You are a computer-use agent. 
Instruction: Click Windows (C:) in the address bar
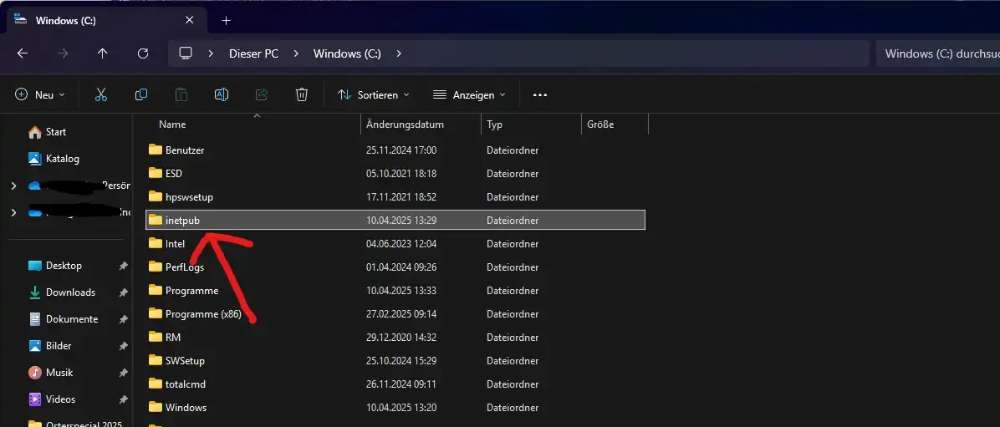click(347, 54)
